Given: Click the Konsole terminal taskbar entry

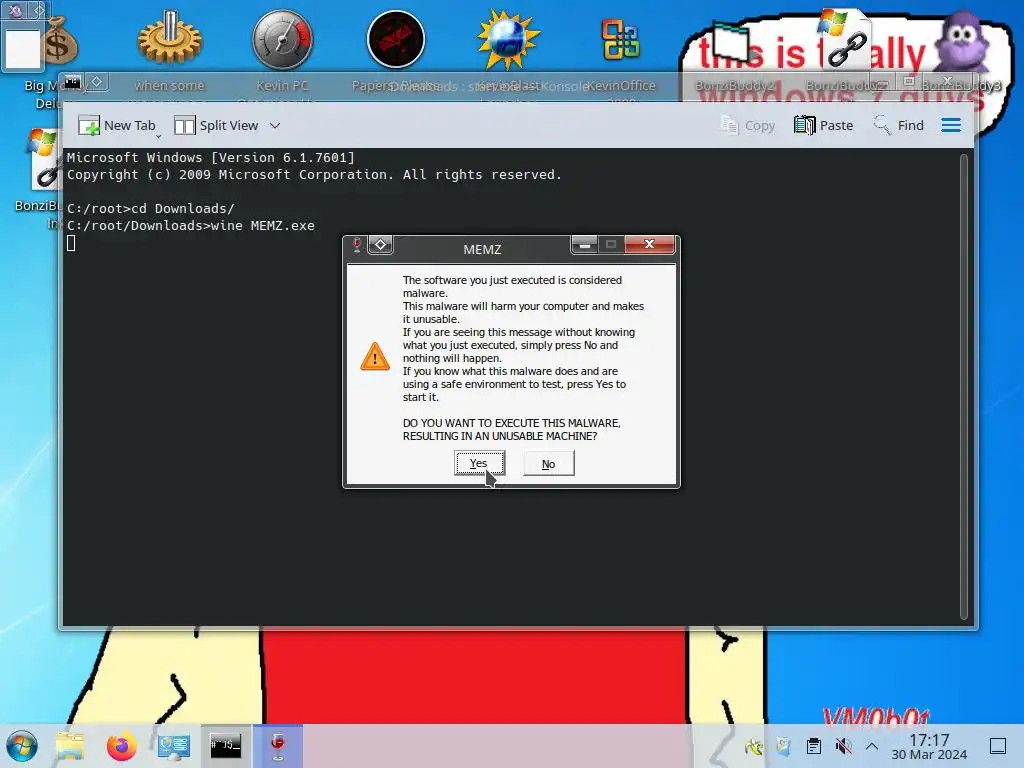Looking at the screenshot, I should pyautogui.click(x=225, y=746).
